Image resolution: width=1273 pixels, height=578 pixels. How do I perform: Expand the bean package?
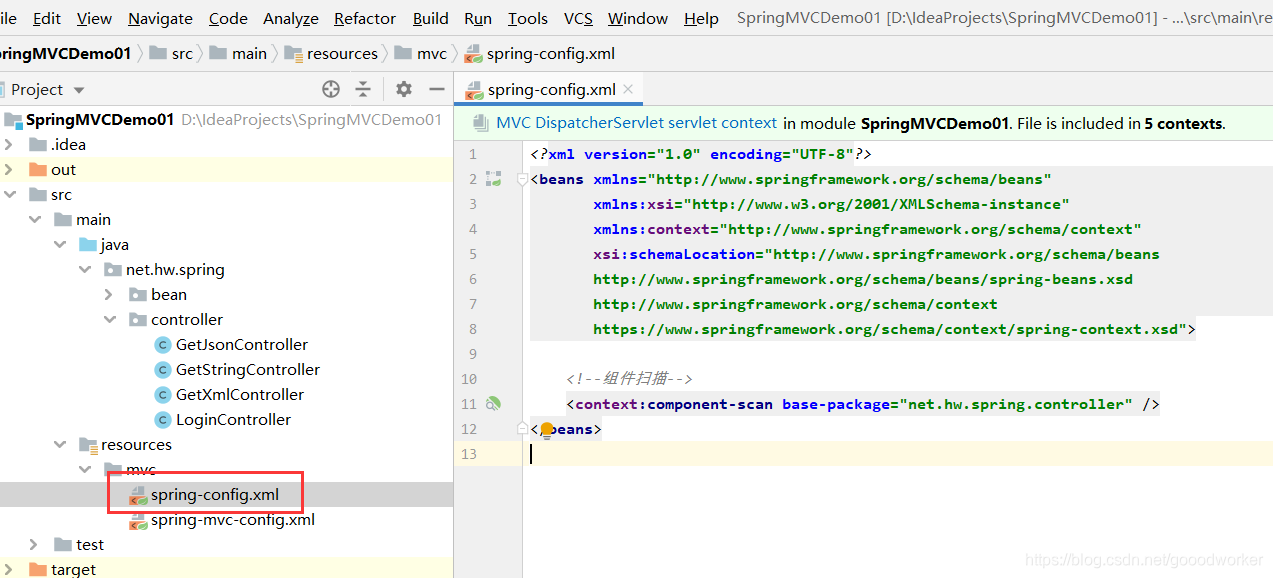pos(109,294)
